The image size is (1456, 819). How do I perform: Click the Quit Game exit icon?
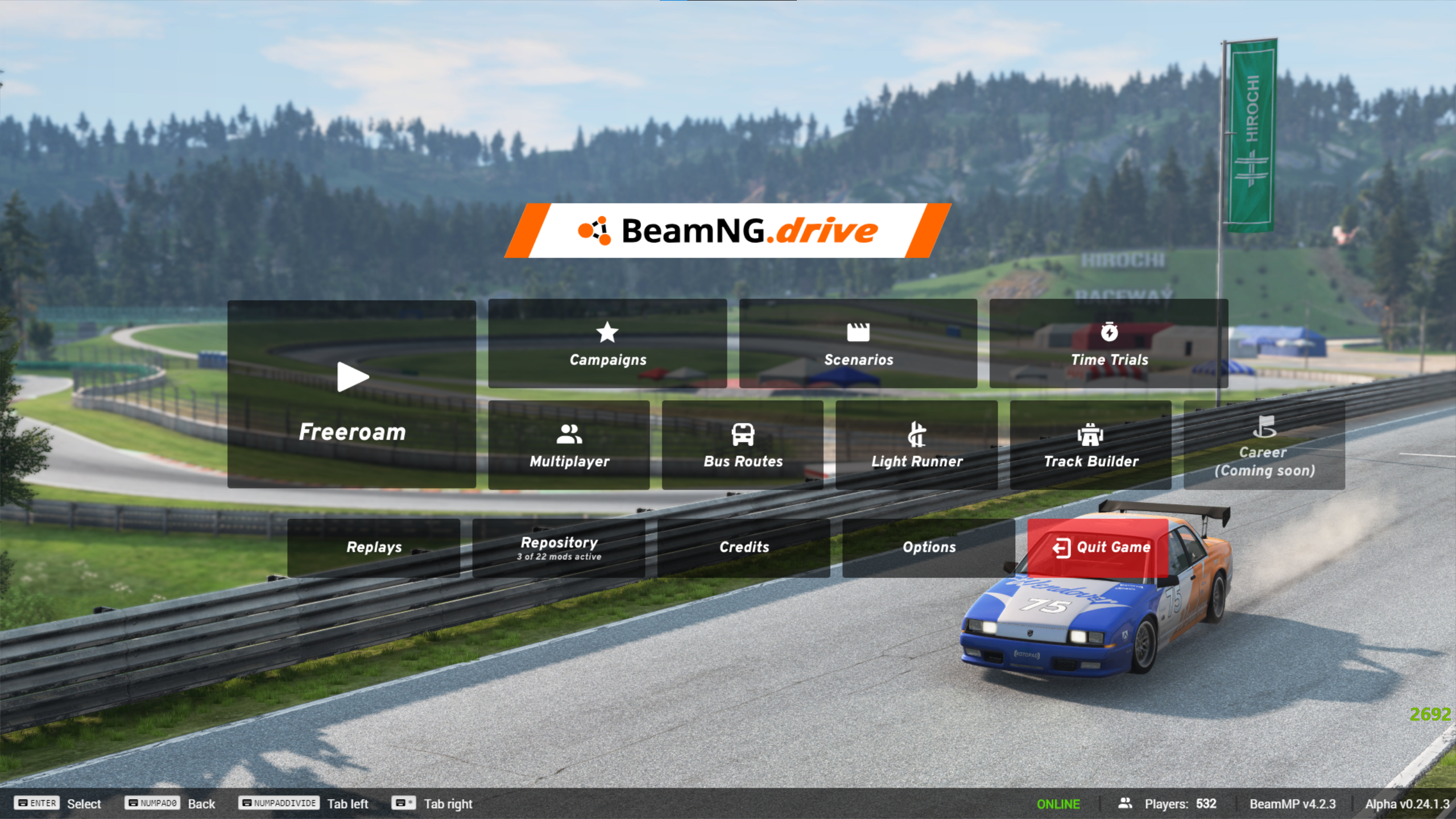[1061, 548]
